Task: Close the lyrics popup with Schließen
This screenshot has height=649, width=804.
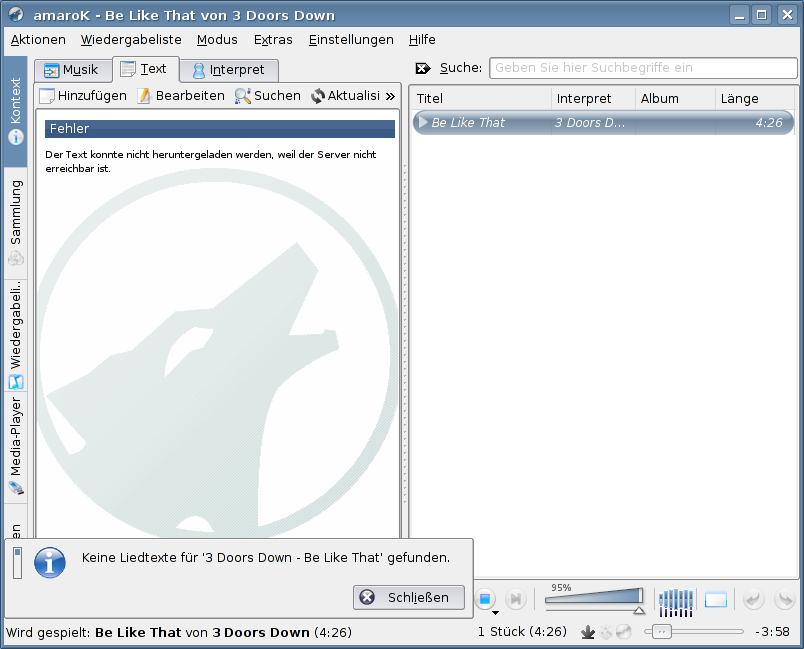Action: 409,597
